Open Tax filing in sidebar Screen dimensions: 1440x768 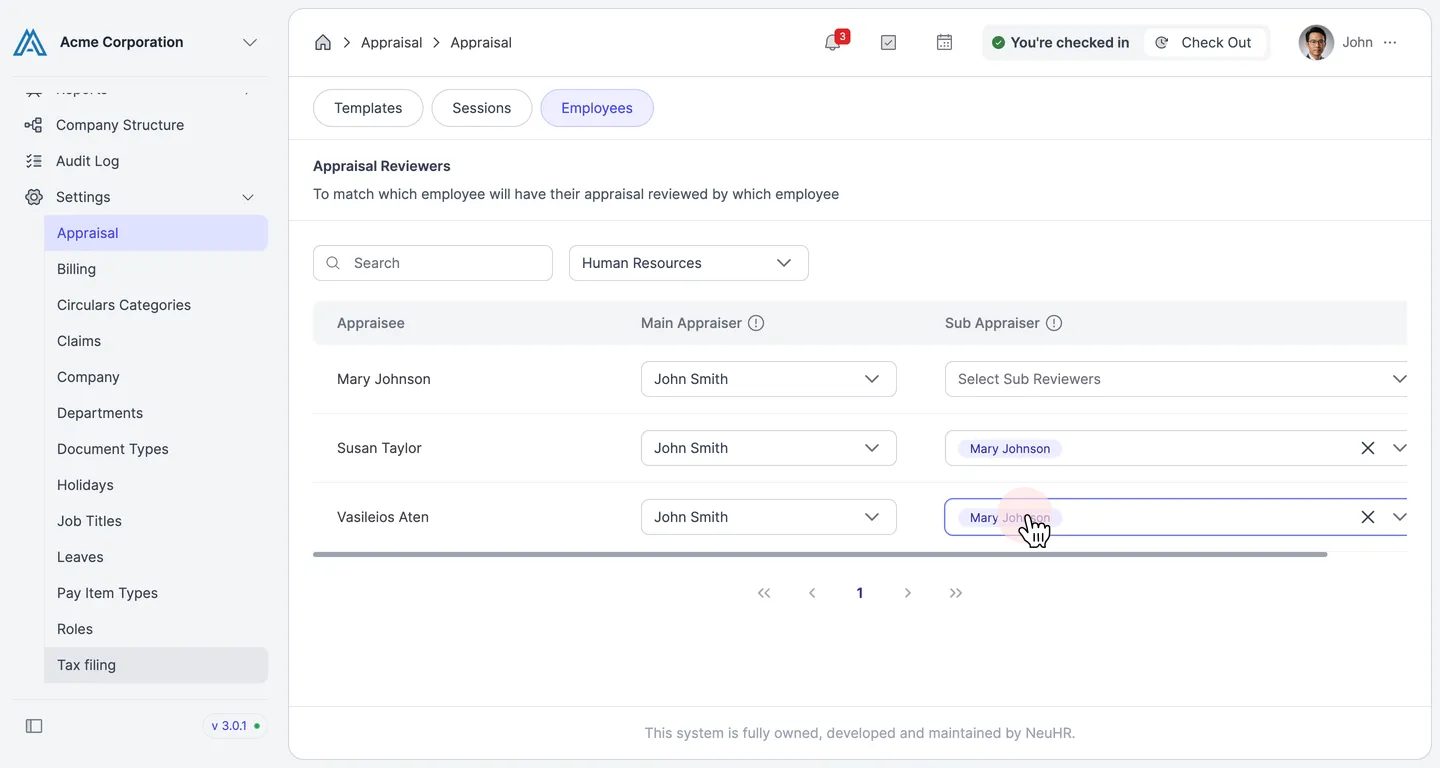coord(156,665)
